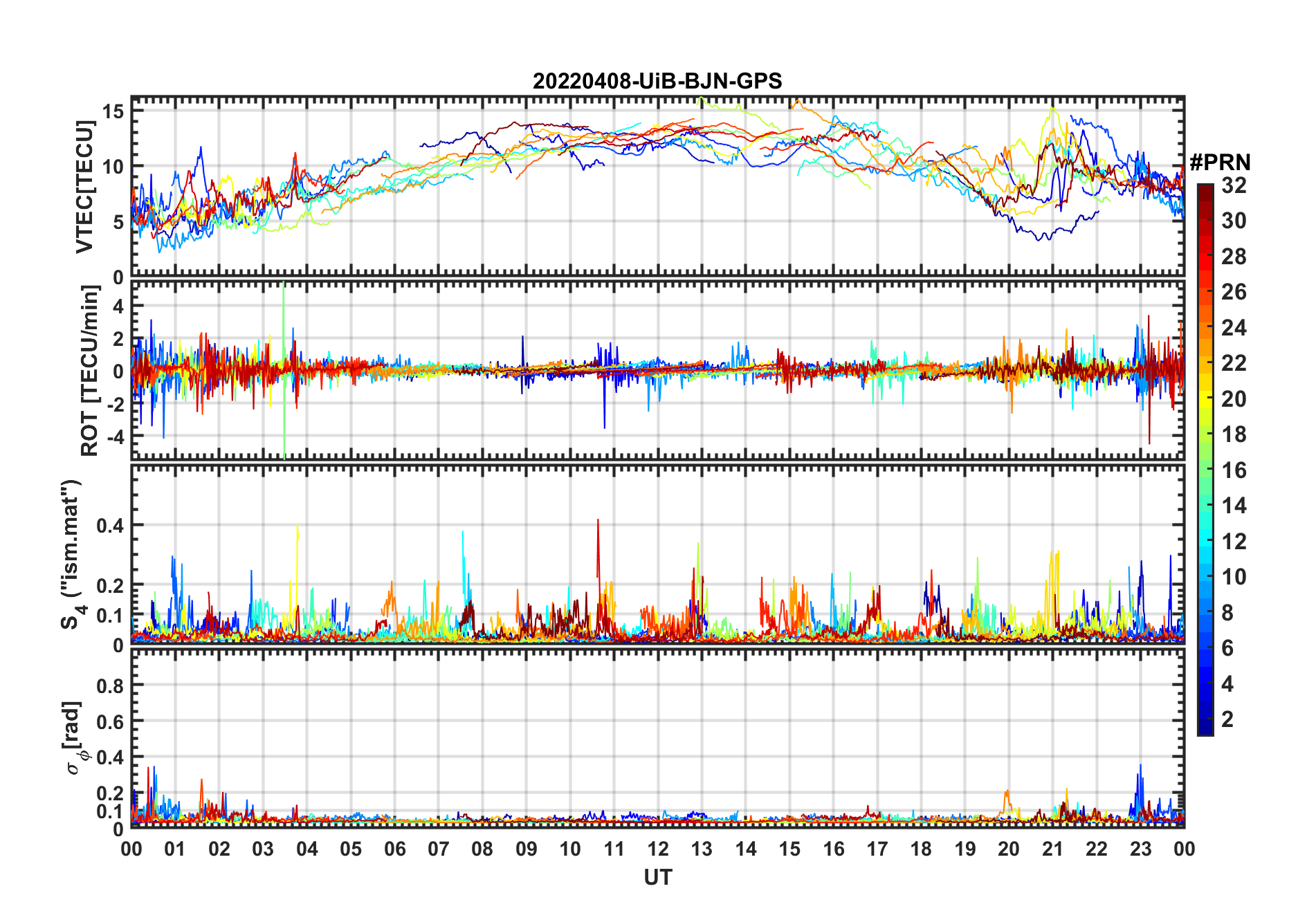Click the S4 ("ism.mat") y-axis label

[73, 554]
